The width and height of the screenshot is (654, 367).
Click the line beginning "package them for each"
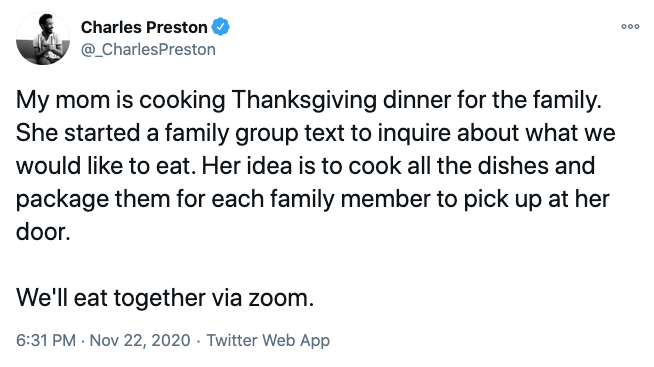click(x=313, y=199)
